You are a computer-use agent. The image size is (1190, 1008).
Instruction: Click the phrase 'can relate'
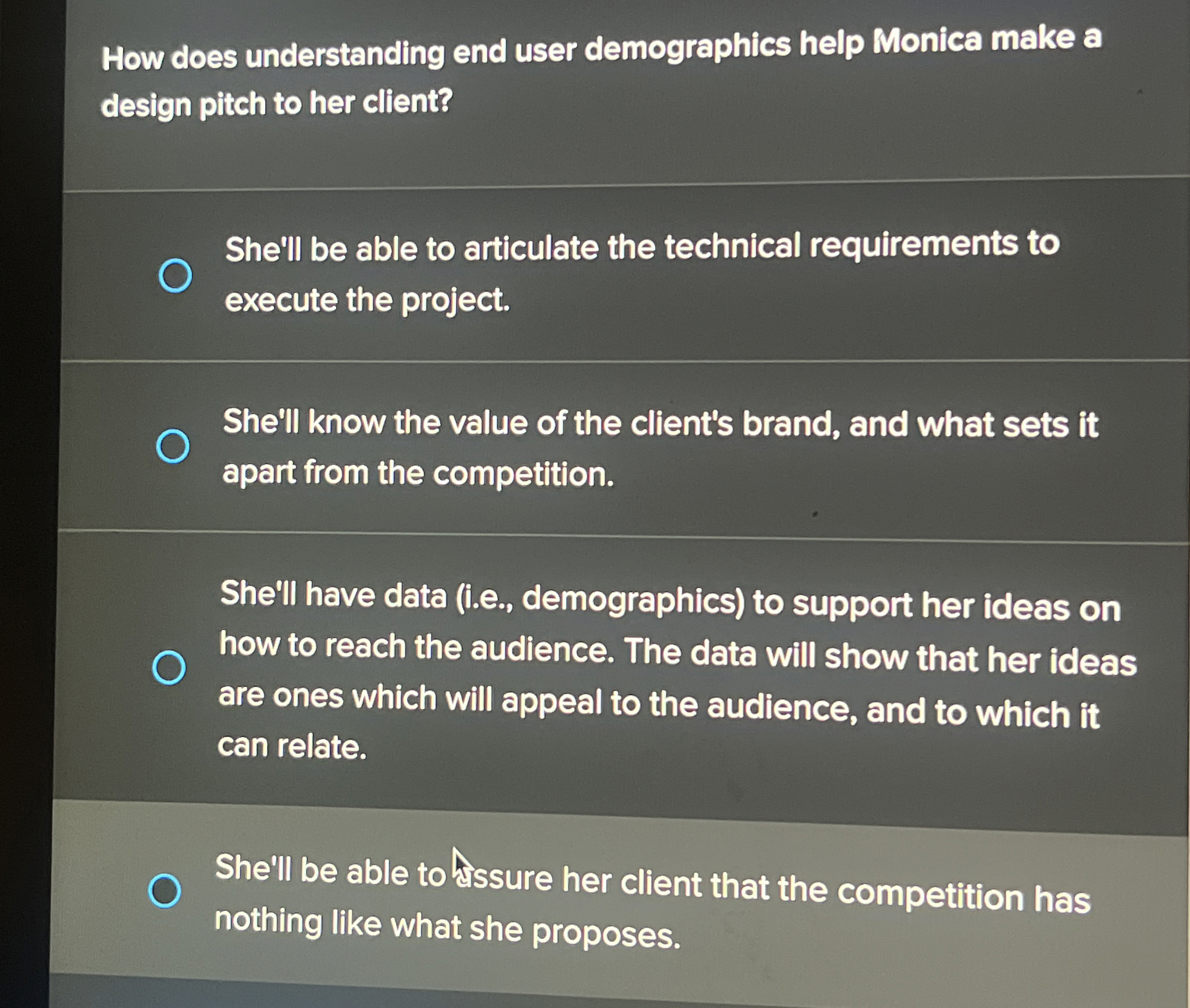(289, 743)
